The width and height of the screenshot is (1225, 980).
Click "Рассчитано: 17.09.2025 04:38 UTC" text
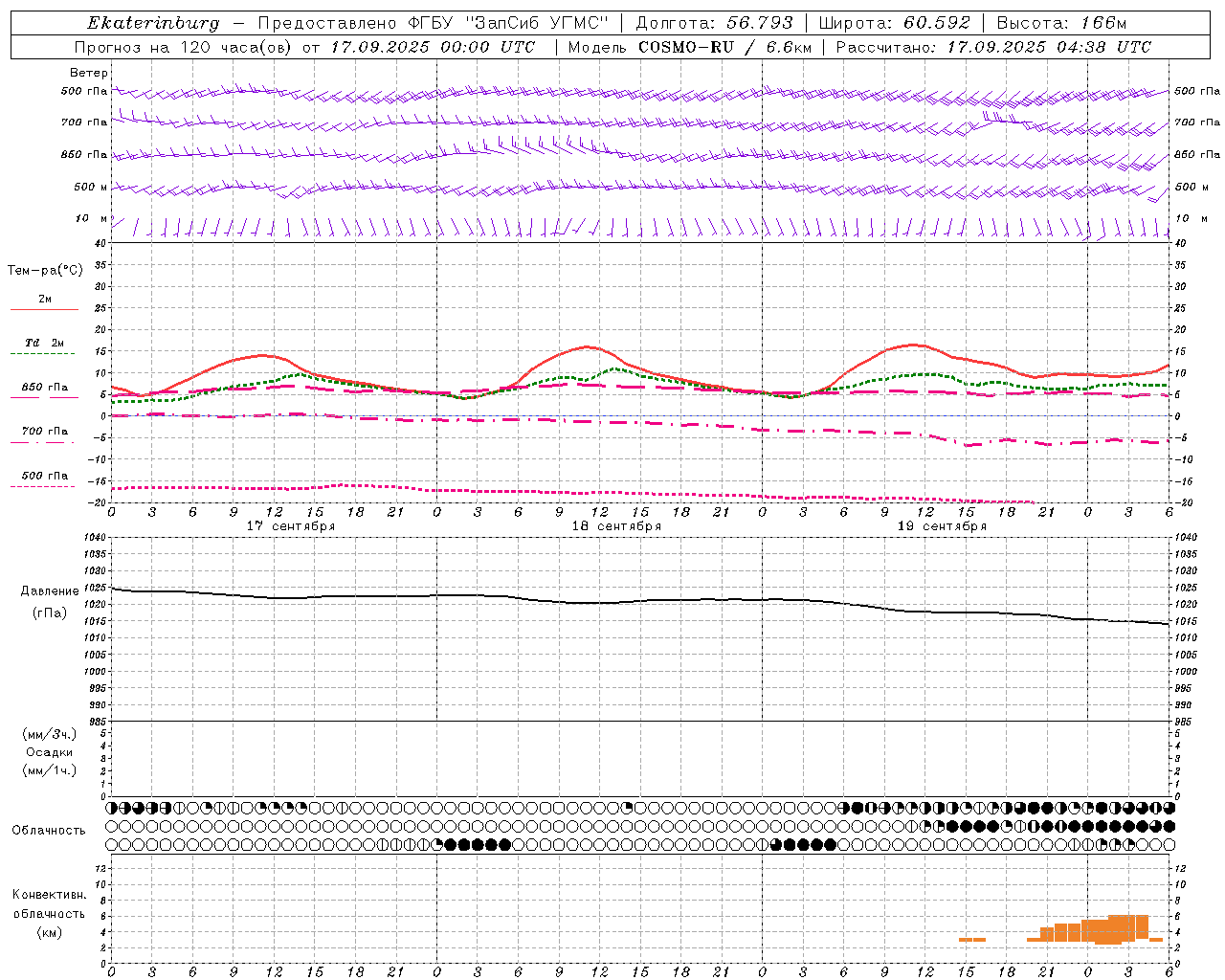pos(993,47)
